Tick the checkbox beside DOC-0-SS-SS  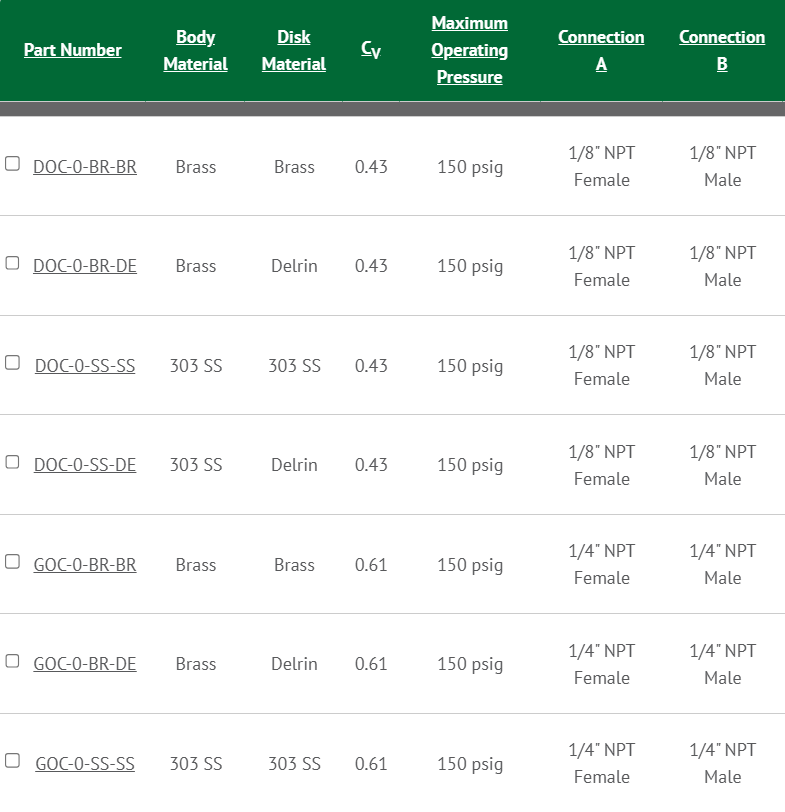12,363
